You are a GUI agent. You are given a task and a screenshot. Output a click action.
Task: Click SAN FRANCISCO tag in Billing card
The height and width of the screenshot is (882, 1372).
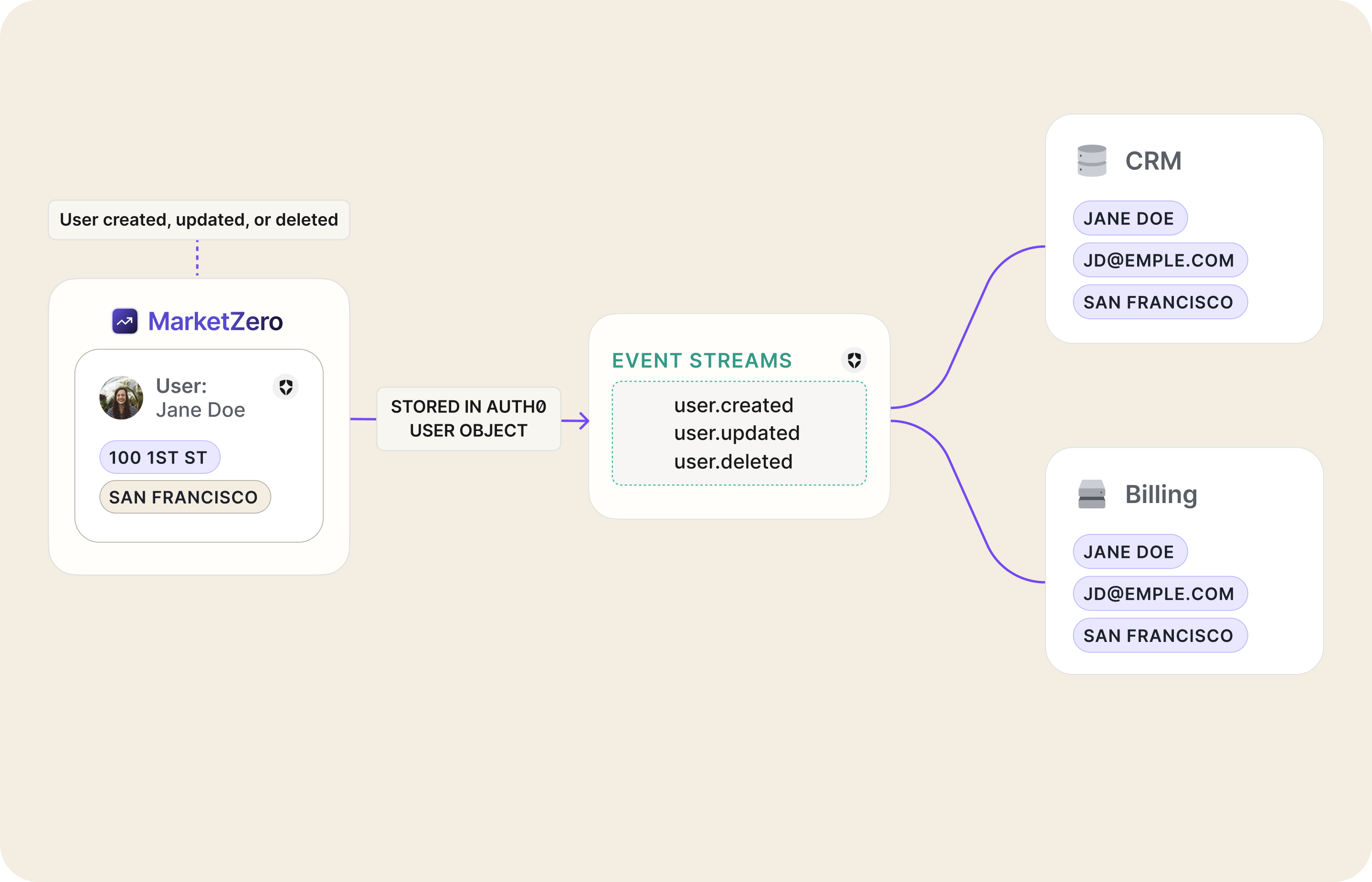coord(1159,636)
